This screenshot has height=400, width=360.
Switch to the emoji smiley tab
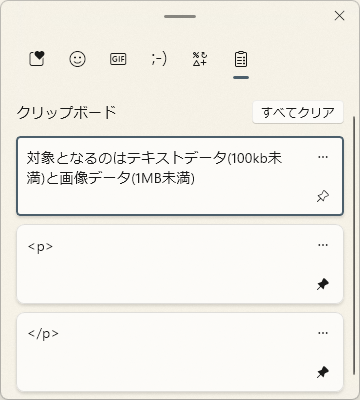coord(78,59)
